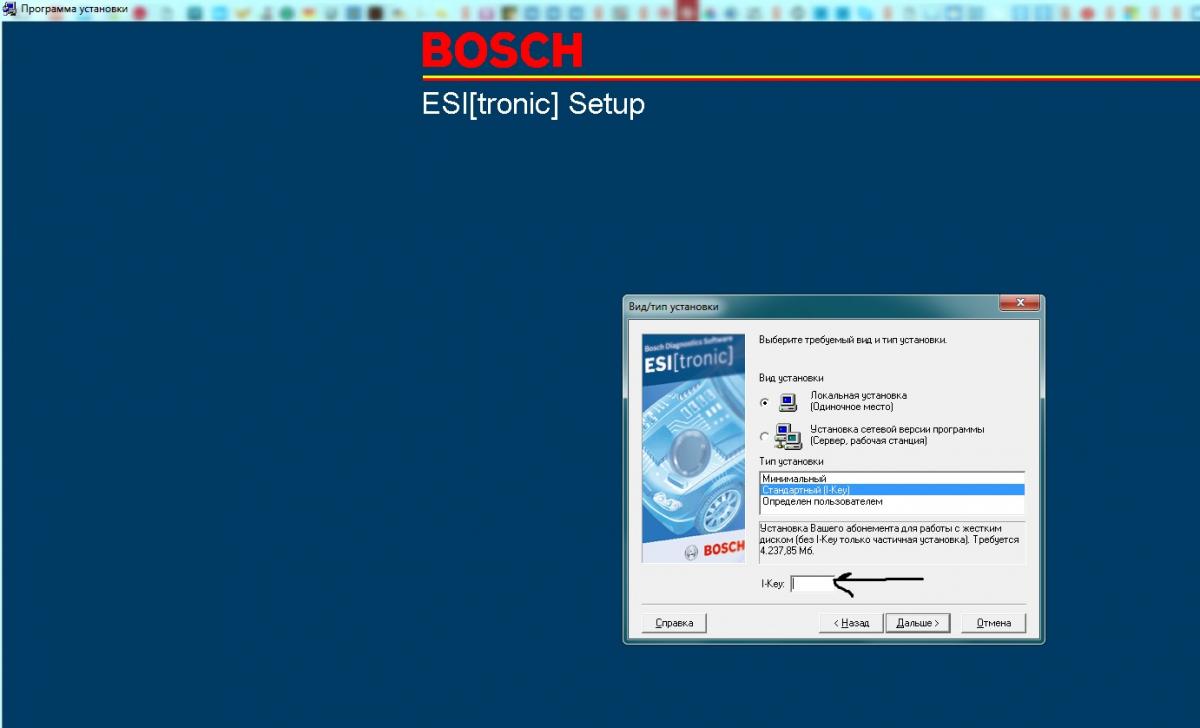The width and height of the screenshot is (1200, 728).
Task: Select the Локальная установка radio button
Action: click(x=765, y=402)
